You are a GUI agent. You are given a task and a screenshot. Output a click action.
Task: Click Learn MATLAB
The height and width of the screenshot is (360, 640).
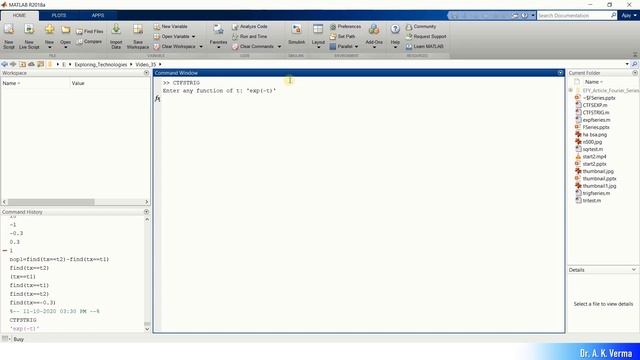(425, 47)
